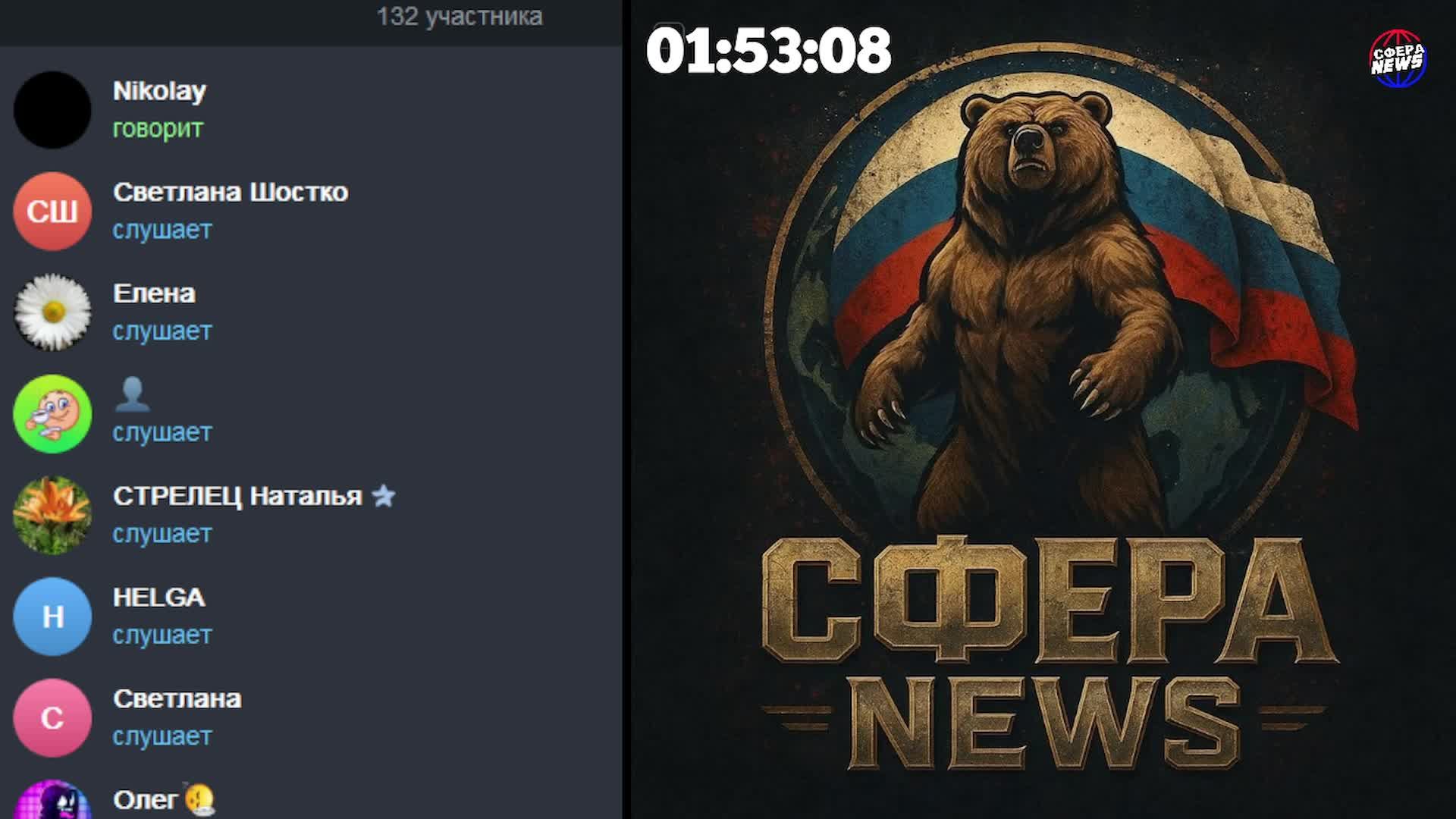Click the green cartoon baby avatar
Screen dimensions: 1456x819
point(52,414)
